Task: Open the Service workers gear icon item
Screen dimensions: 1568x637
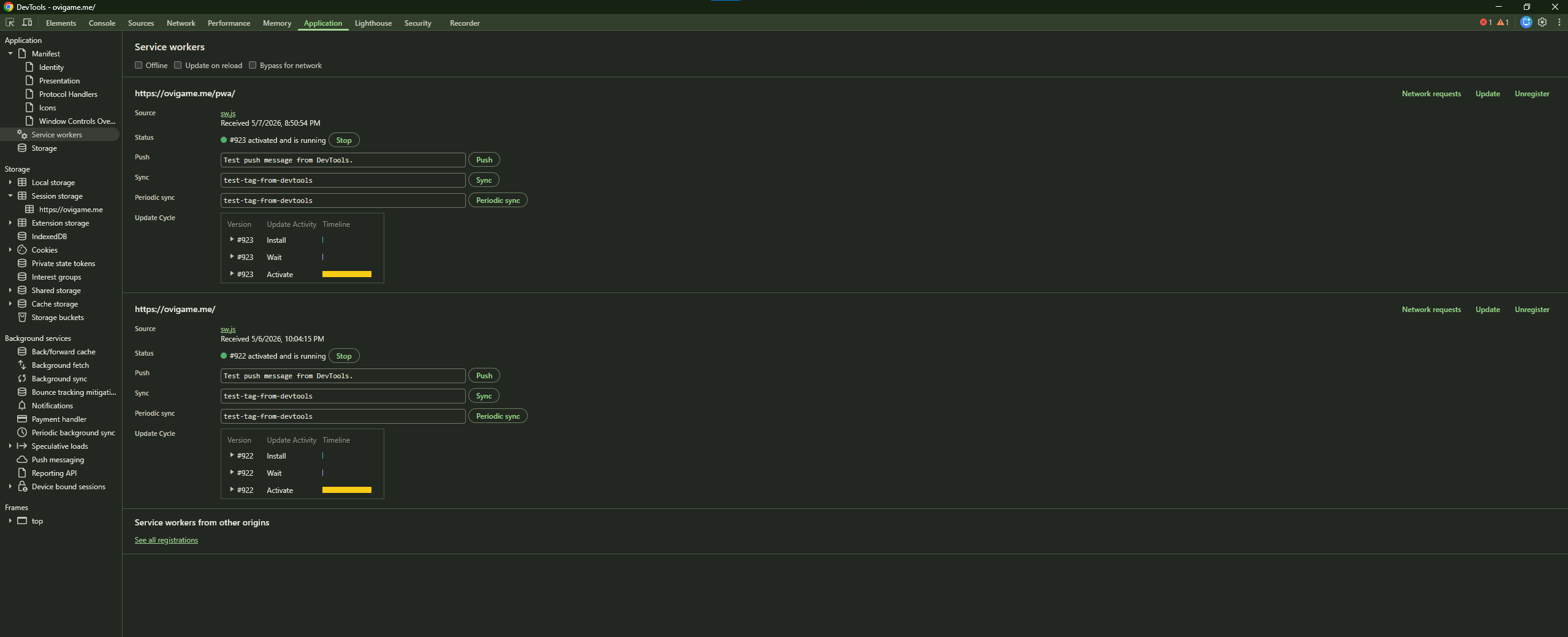Action: 22,135
